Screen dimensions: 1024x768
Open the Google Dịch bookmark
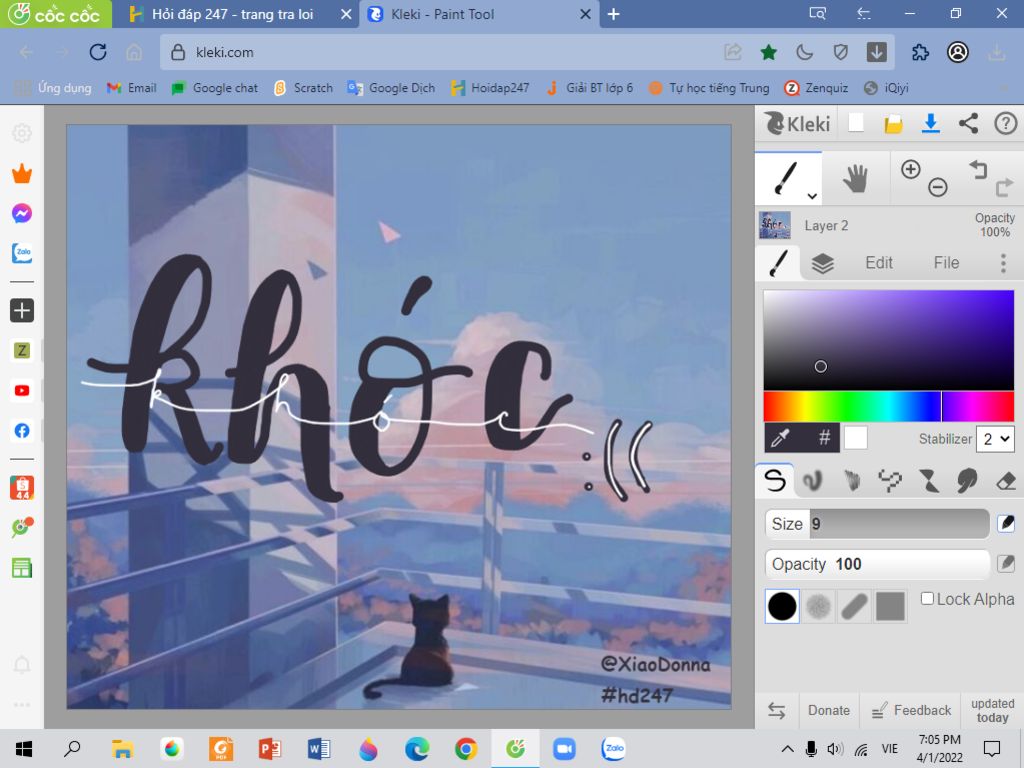391,88
